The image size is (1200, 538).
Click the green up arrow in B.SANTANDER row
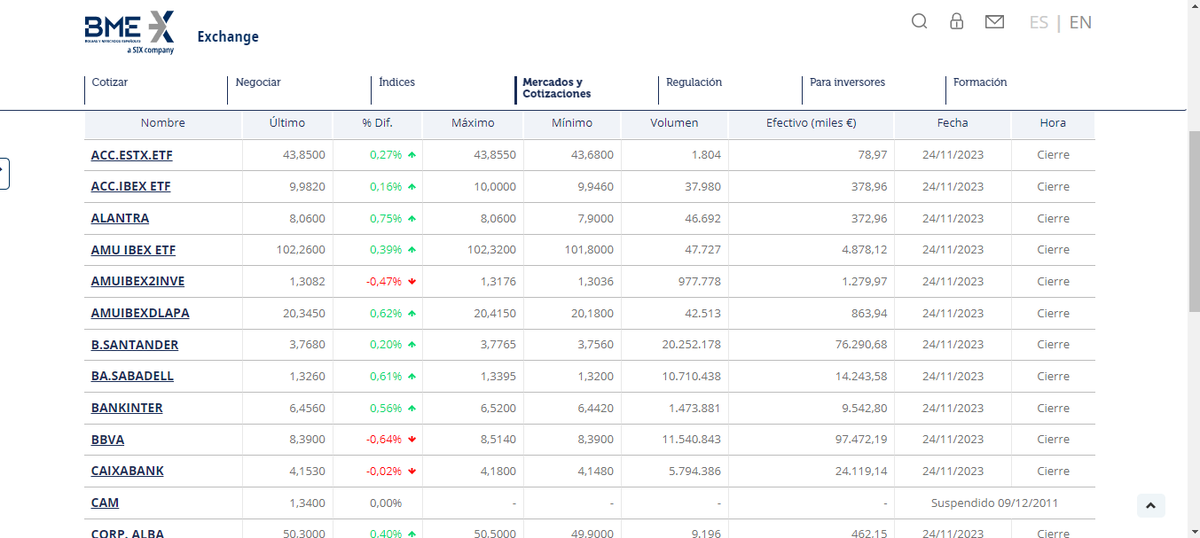[x=412, y=345]
